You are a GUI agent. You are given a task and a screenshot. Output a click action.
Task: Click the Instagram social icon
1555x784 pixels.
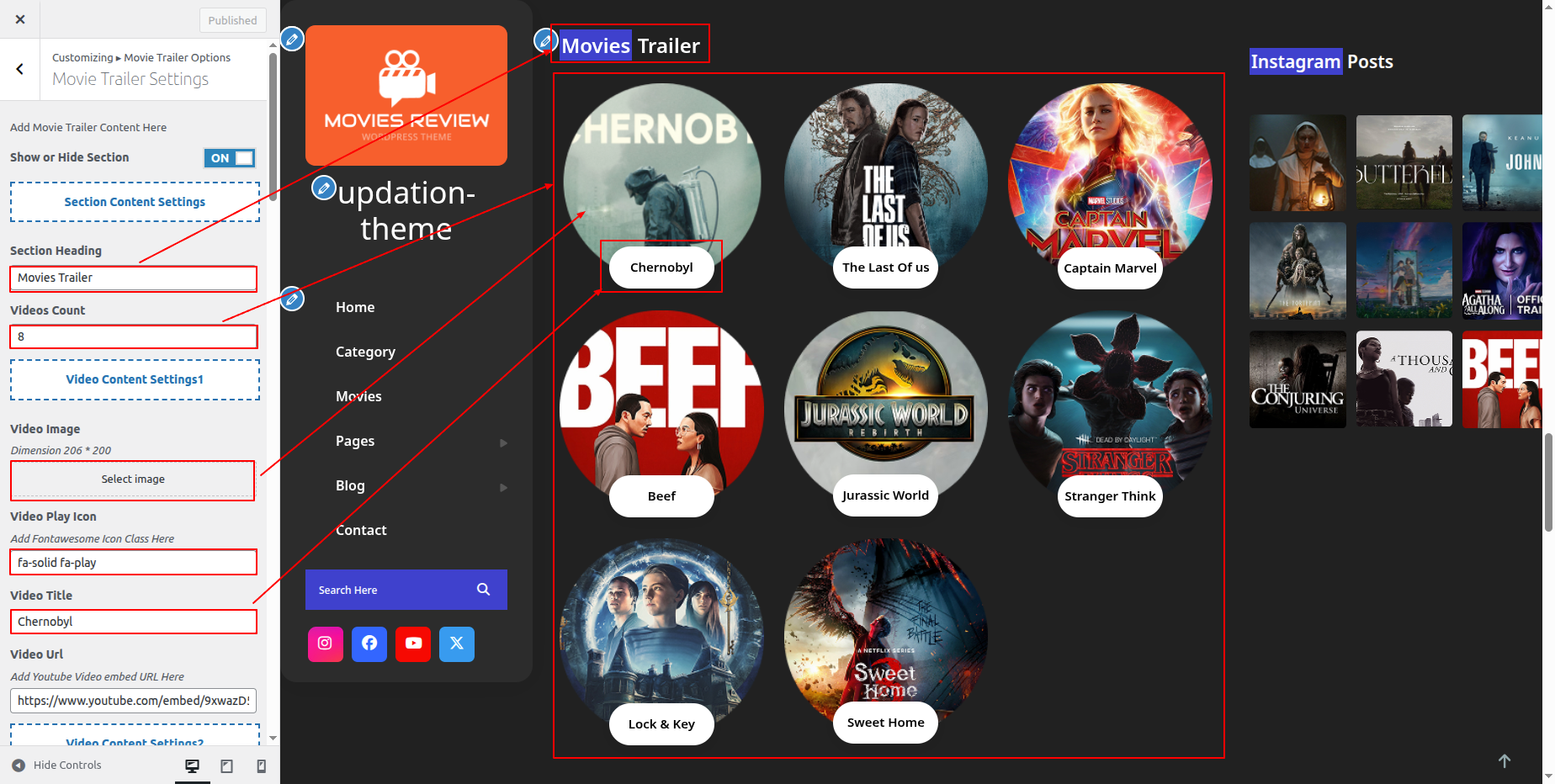tap(325, 644)
